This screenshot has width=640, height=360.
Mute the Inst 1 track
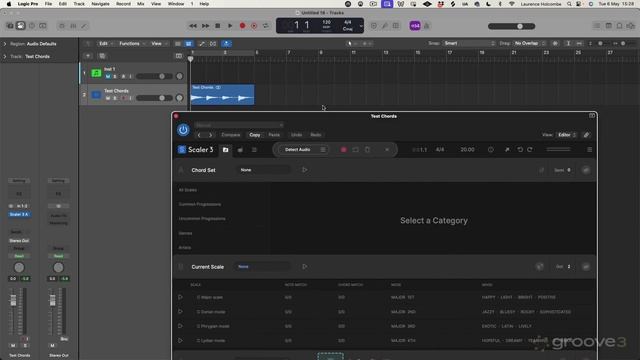coord(108,76)
